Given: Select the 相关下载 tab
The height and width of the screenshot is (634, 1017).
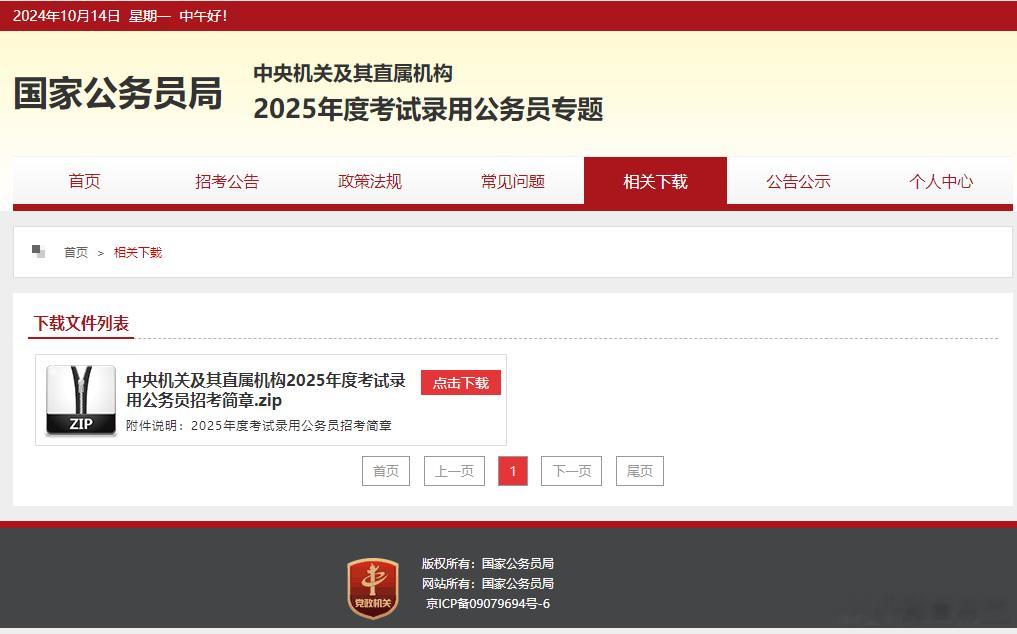Looking at the screenshot, I should pyautogui.click(x=655, y=181).
